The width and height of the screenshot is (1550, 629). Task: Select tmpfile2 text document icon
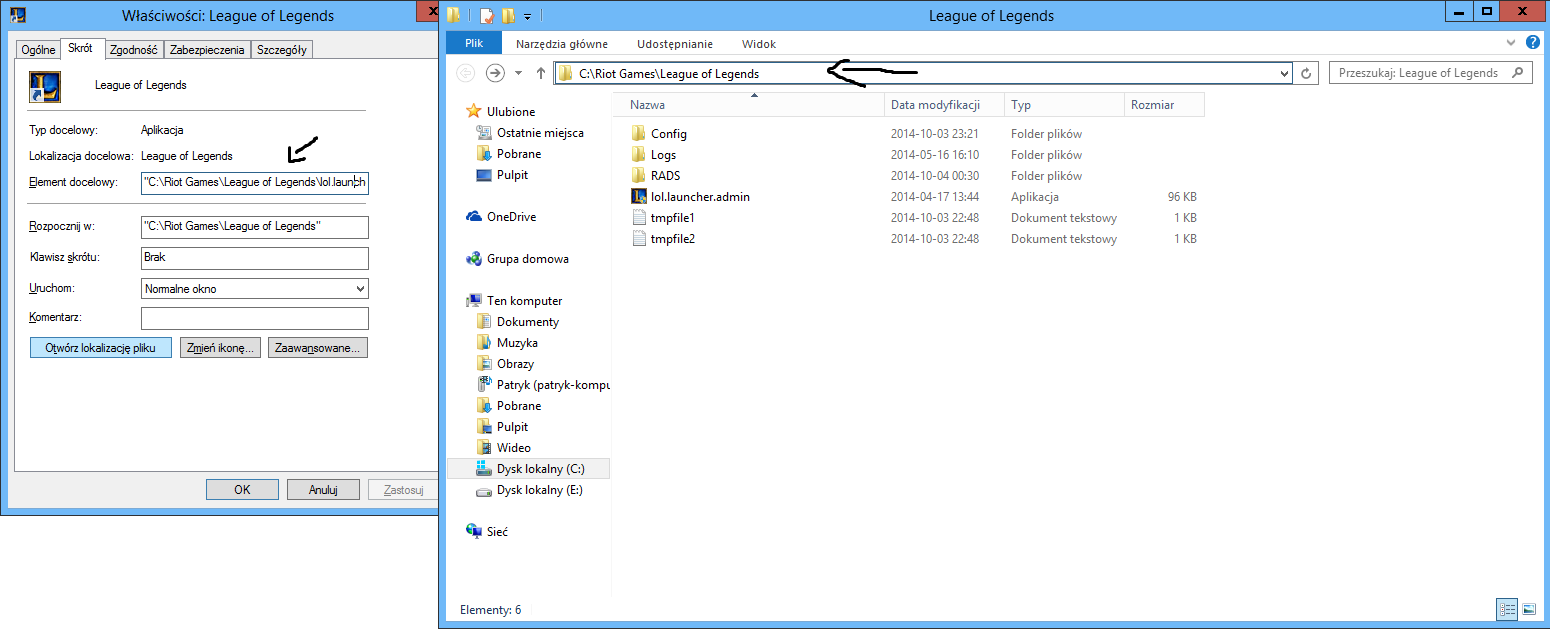click(639, 239)
